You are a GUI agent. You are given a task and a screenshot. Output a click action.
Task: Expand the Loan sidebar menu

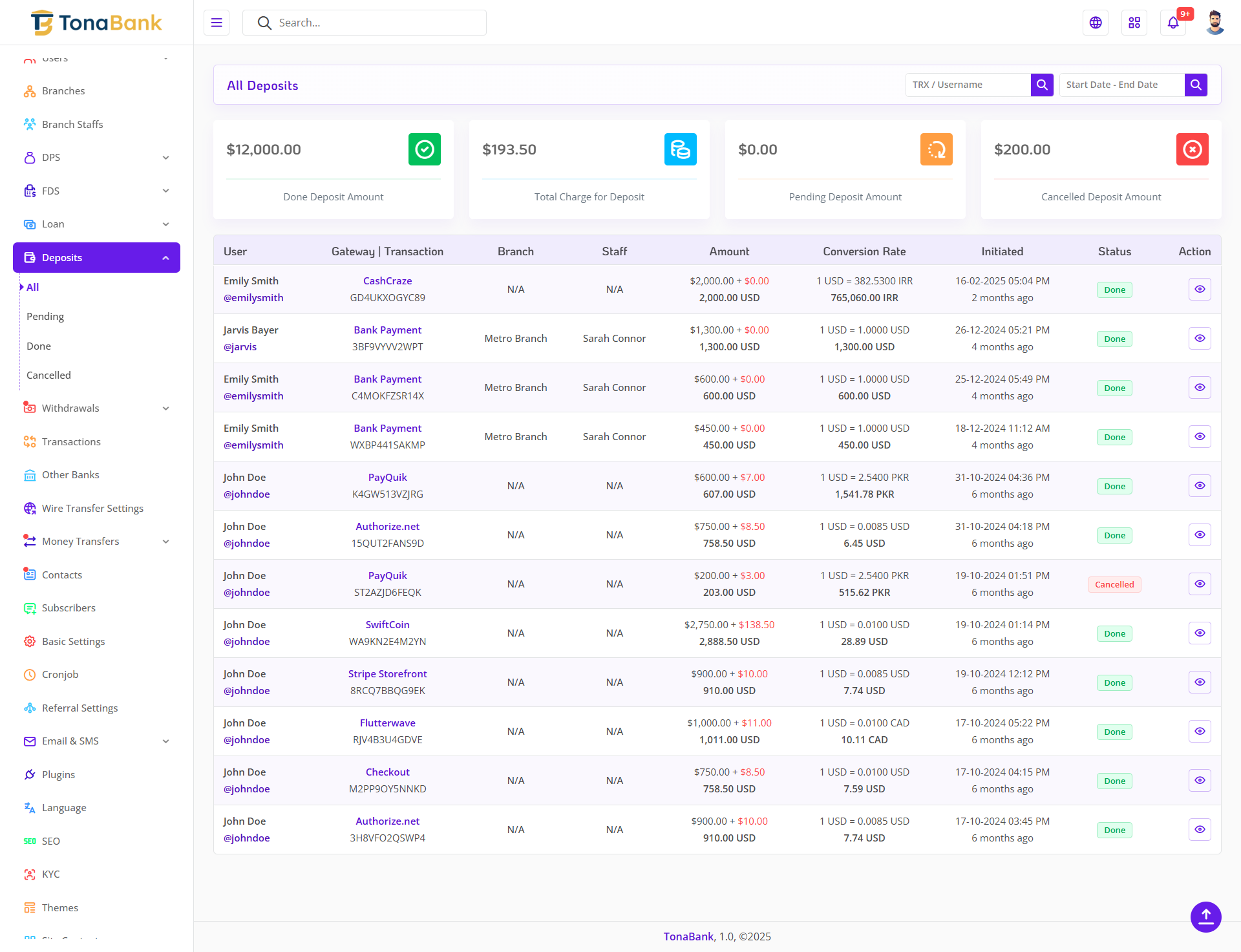coord(97,224)
